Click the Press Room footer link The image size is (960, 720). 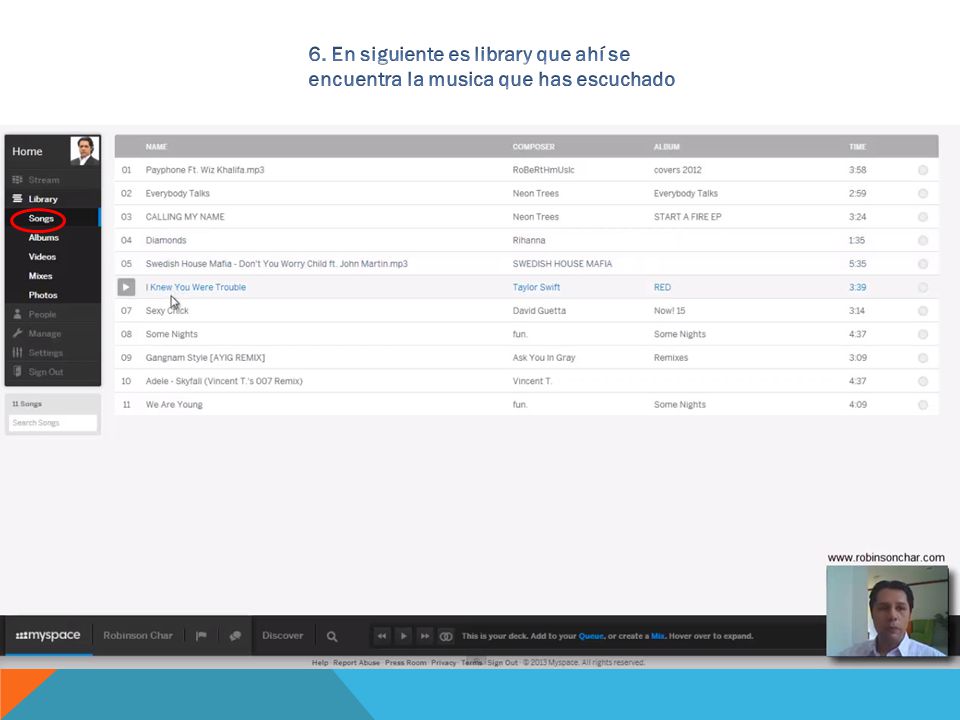pyautogui.click(x=405, y=662)
